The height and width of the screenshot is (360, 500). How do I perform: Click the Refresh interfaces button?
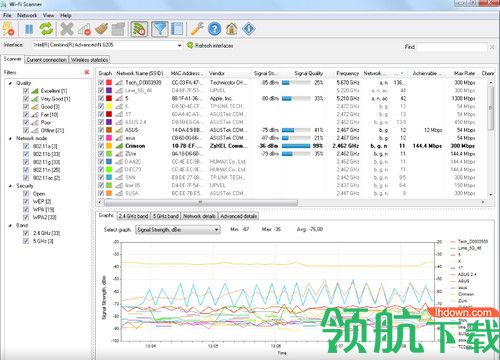click(210, 45)
